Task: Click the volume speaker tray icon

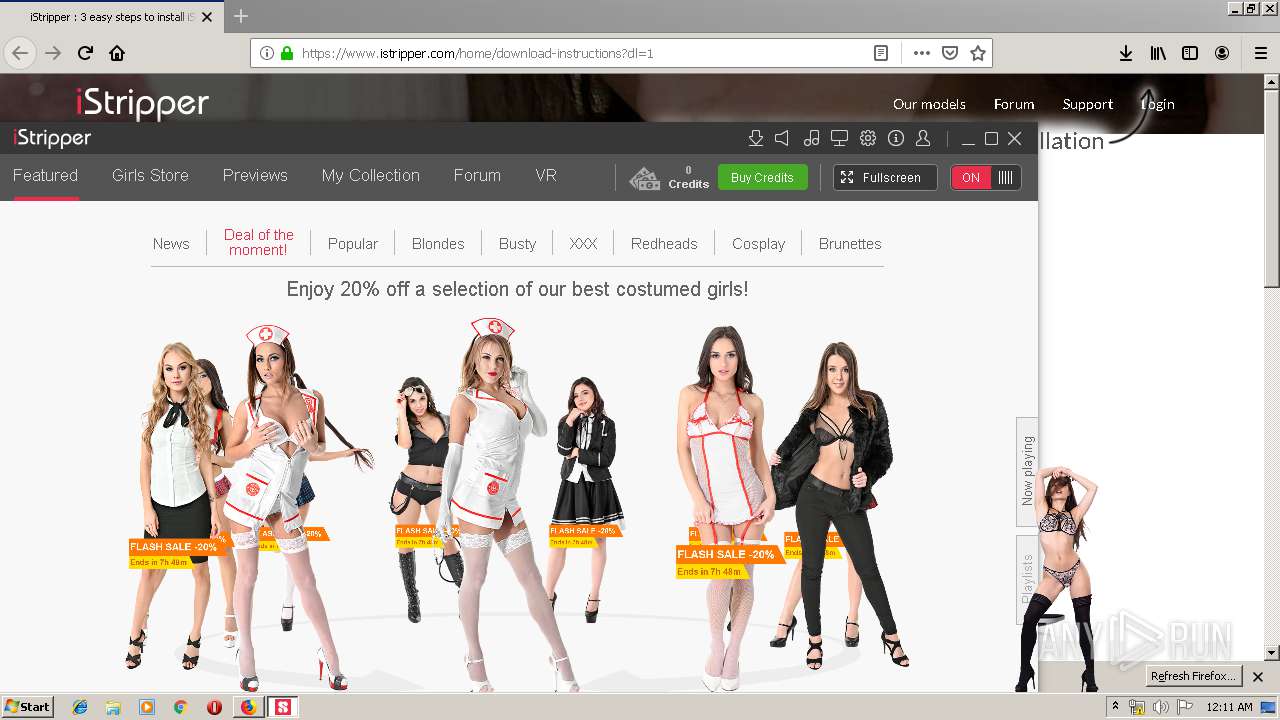Action: 1160,707
